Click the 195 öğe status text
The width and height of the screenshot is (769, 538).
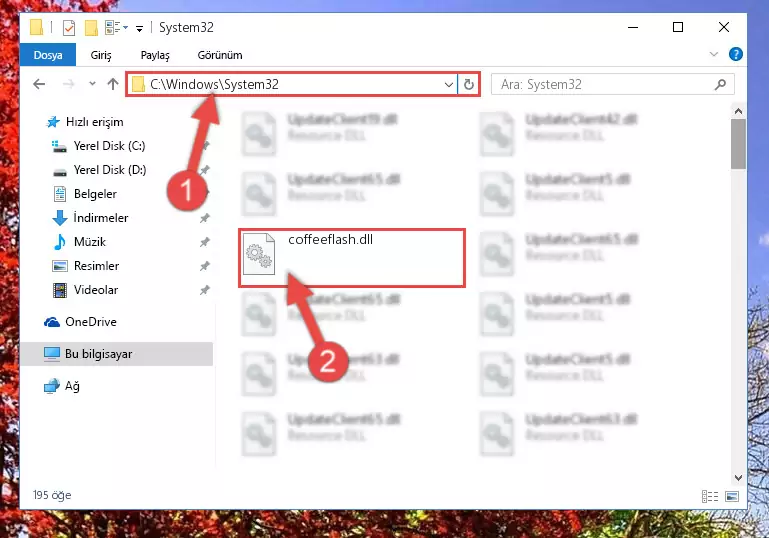point(52,495)
